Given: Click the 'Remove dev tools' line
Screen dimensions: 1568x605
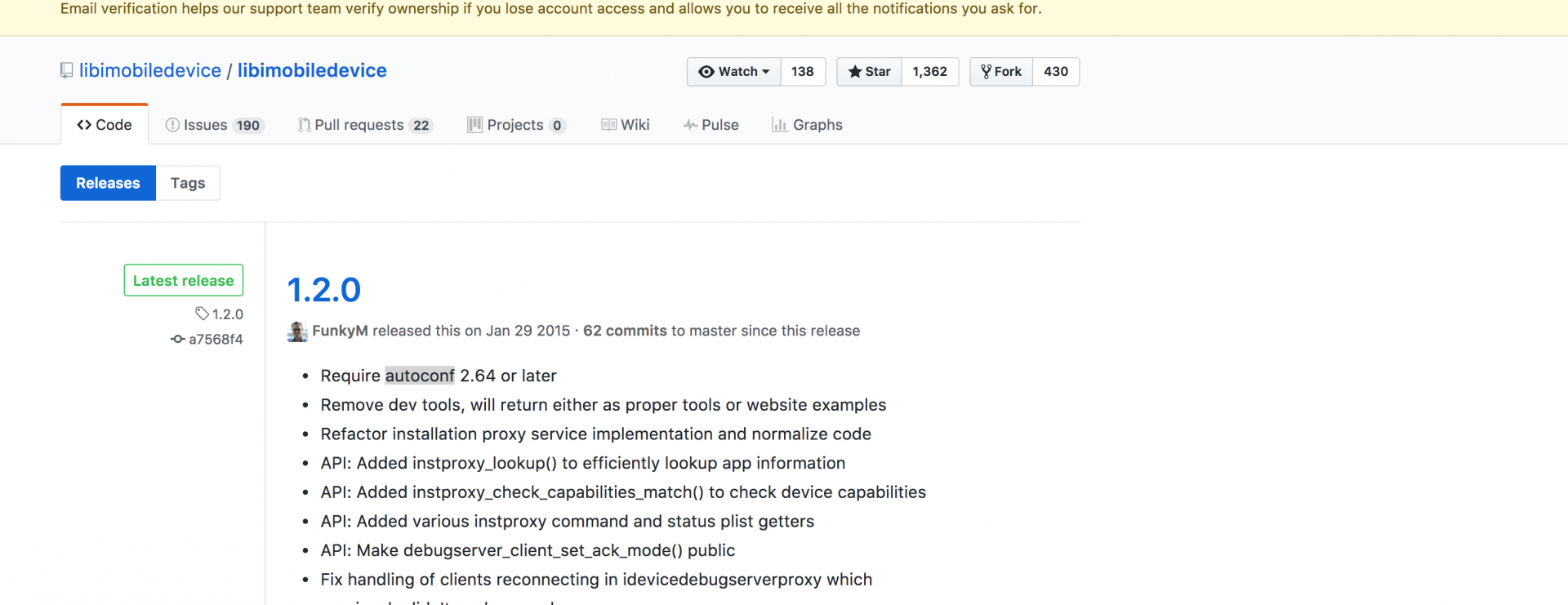Looking at the screenshot, I should point(604,405).
